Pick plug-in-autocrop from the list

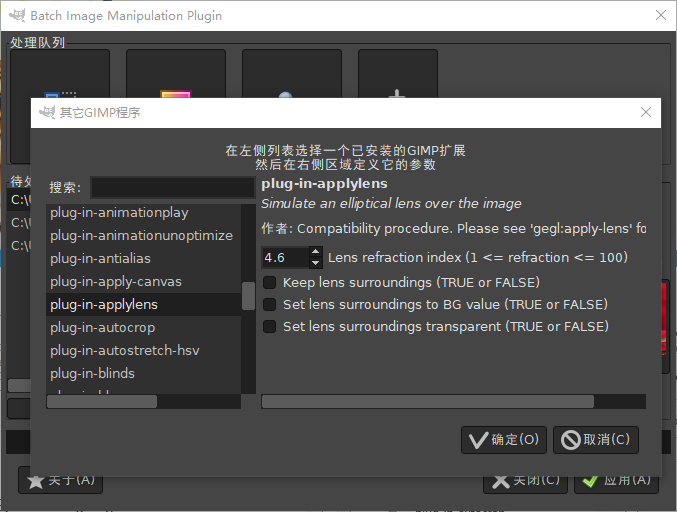coord(143,327)
